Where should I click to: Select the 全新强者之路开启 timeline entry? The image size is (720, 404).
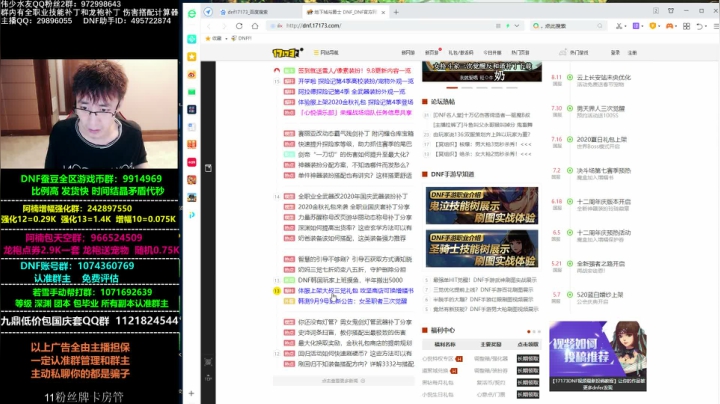(601, 264)
